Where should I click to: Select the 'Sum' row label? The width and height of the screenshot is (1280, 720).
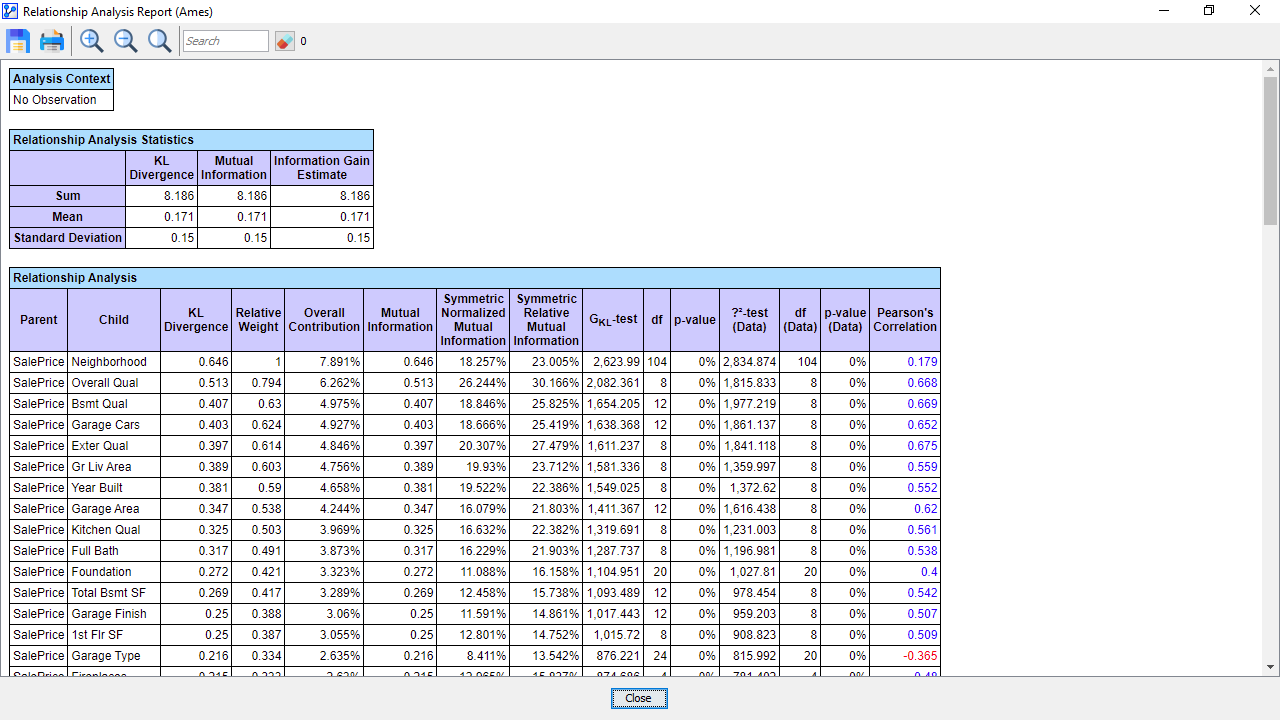click(68, 196)
